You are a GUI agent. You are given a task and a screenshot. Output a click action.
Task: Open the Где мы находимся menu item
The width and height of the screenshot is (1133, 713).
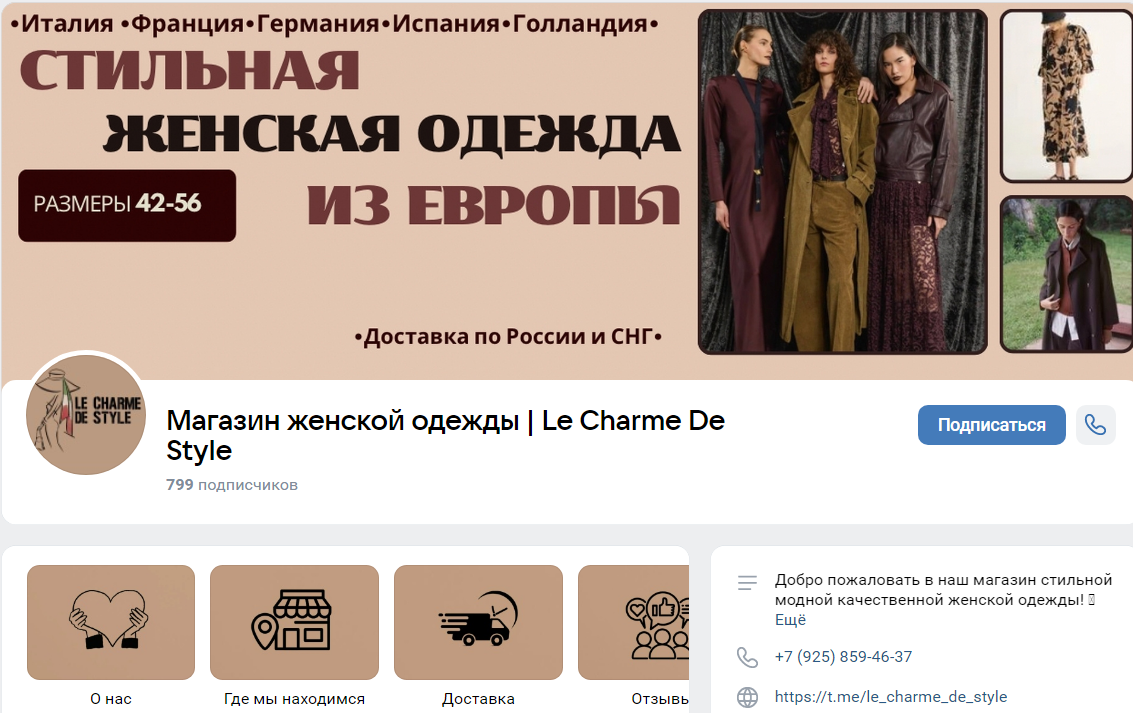point(294,699)
